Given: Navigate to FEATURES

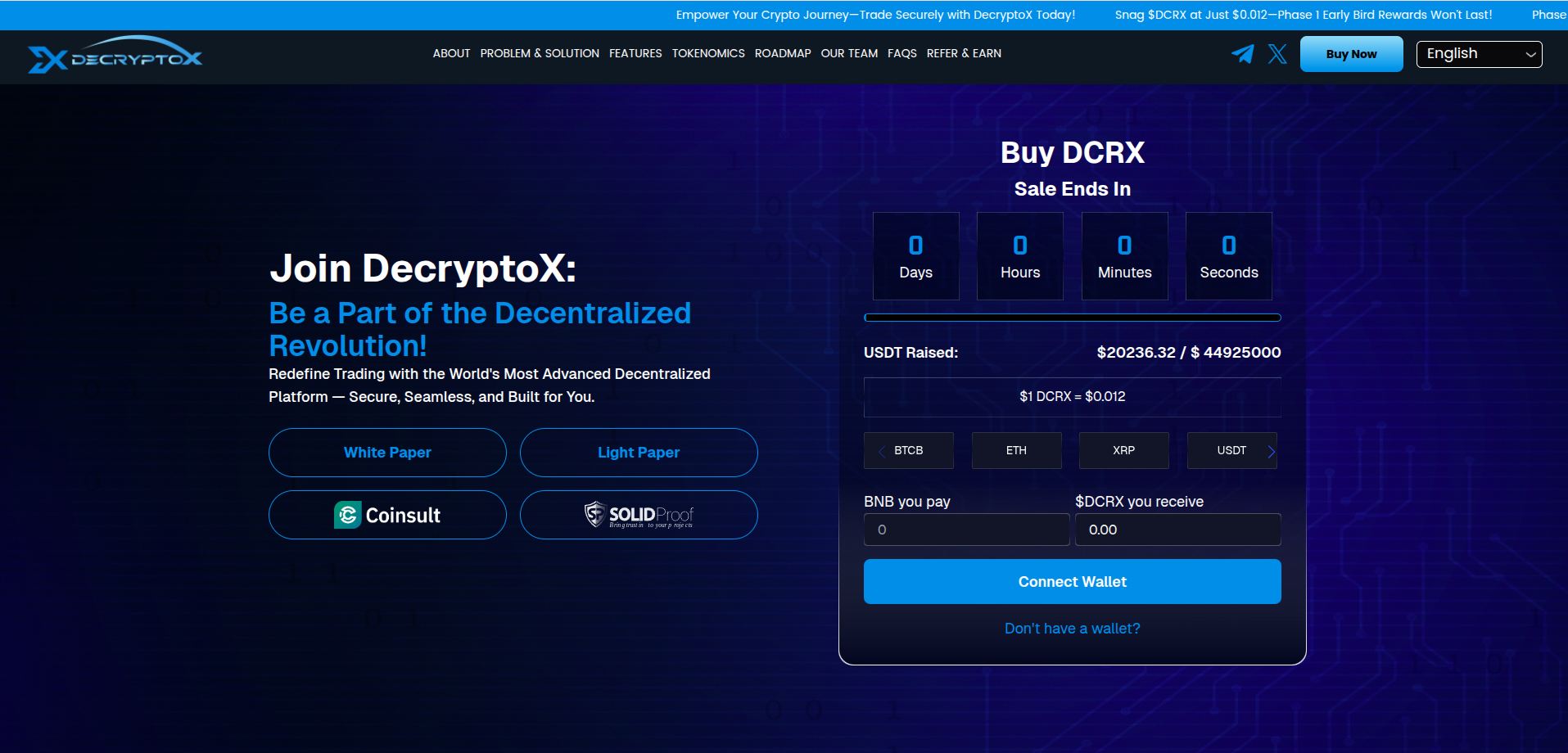Looking at the screenshot, I should pos(635,53).
